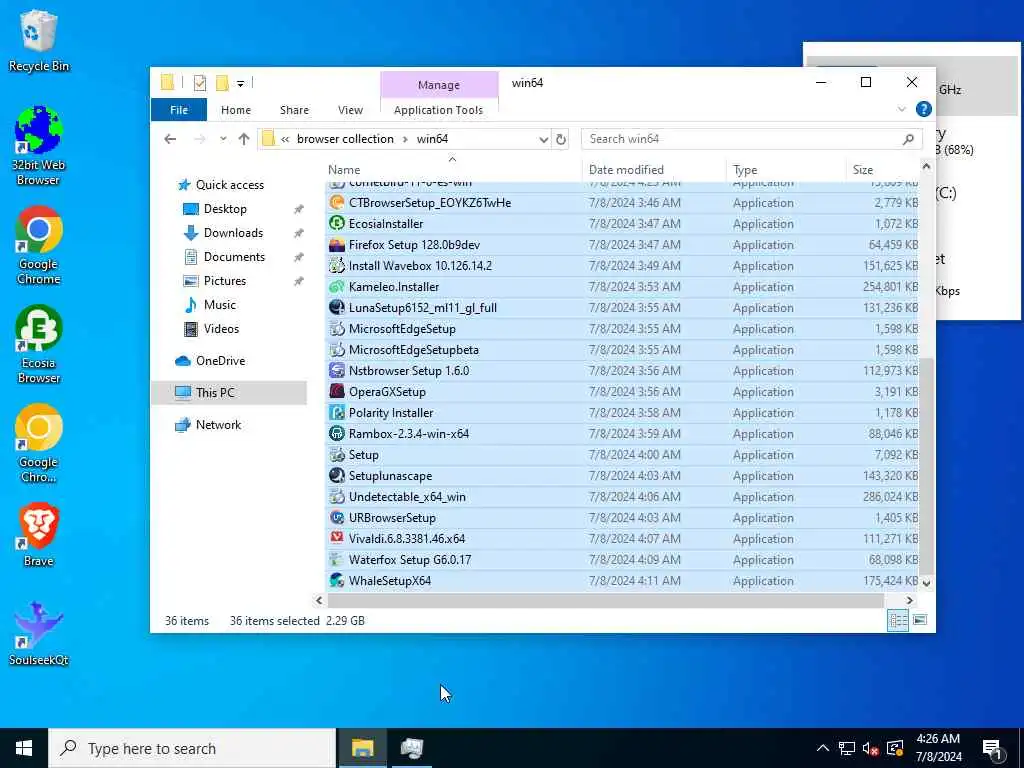Select the Polarity Installer file icon
Viewport: 1024px width, 768px height.
336,413
